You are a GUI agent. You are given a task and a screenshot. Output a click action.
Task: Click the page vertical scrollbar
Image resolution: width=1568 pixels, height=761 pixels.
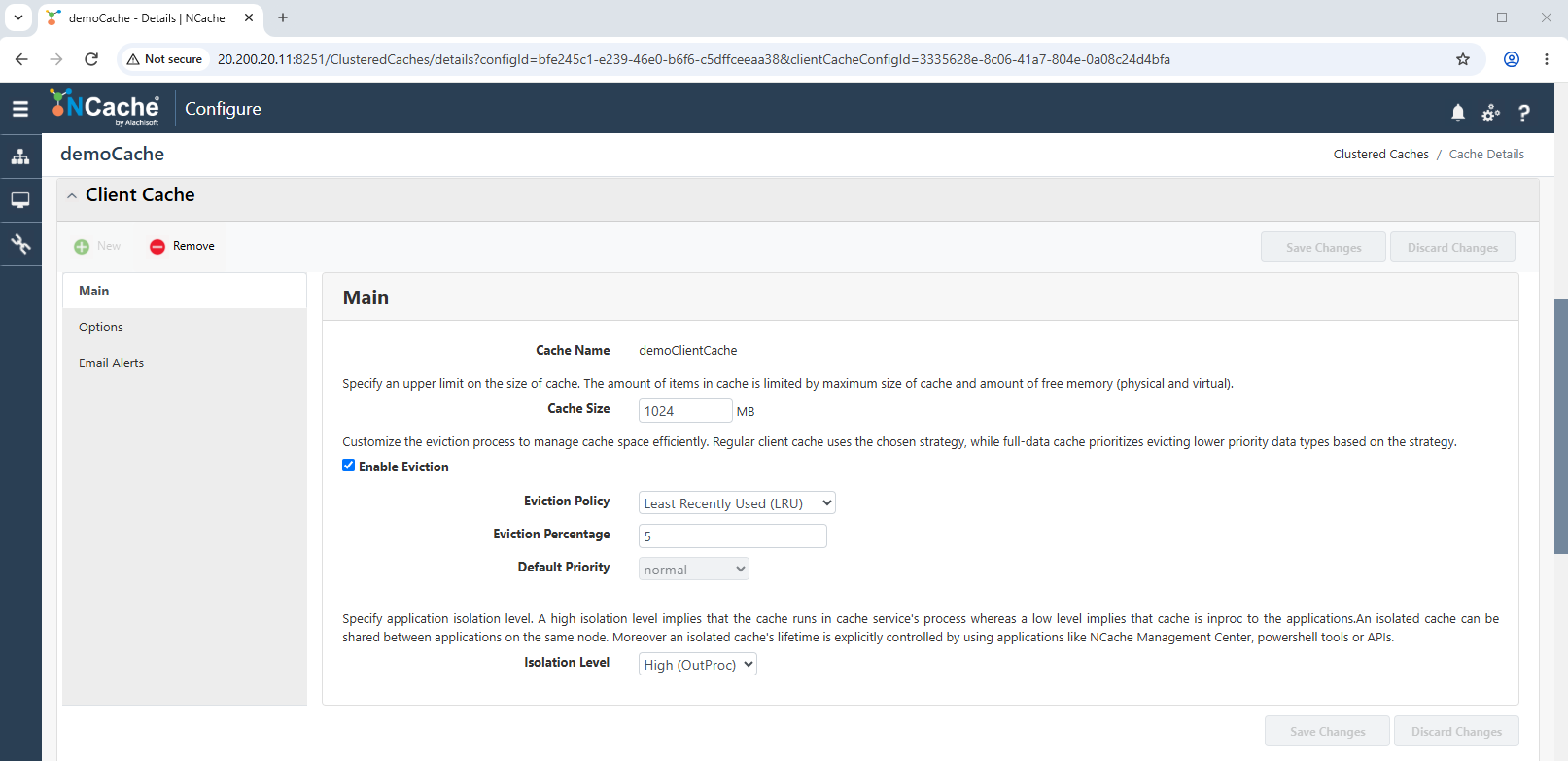click(x=1561, y=426)
